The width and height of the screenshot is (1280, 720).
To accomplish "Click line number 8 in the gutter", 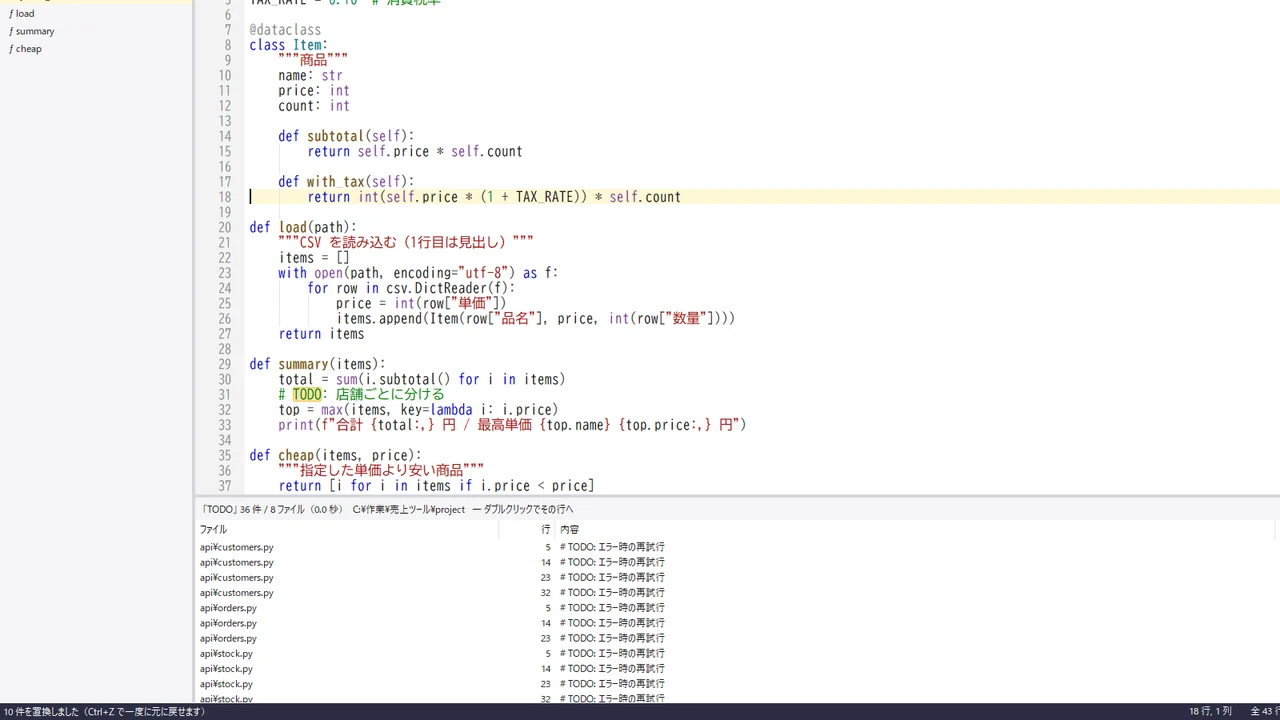I will 228,45.
